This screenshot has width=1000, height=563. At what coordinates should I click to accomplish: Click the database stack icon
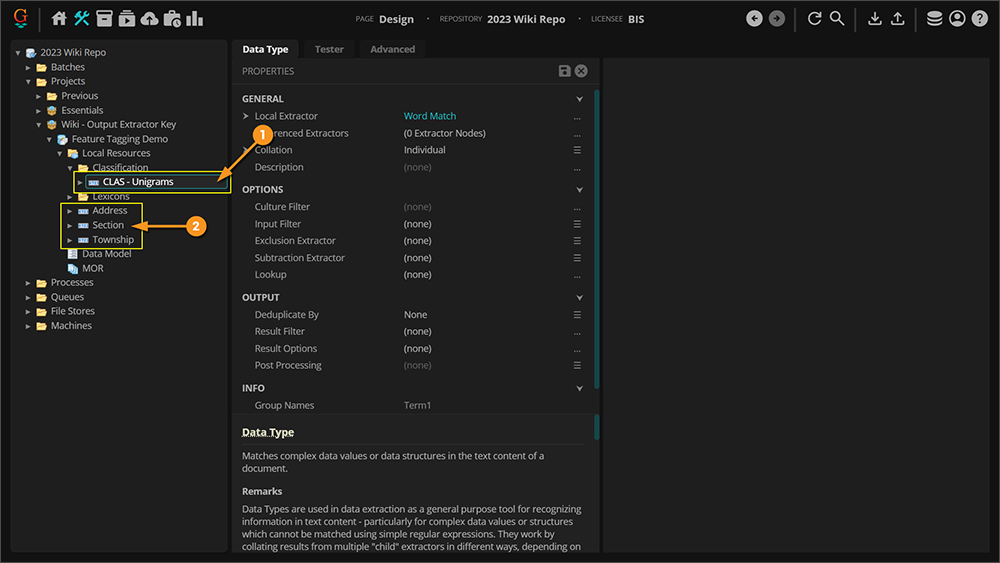coord(934,18)
